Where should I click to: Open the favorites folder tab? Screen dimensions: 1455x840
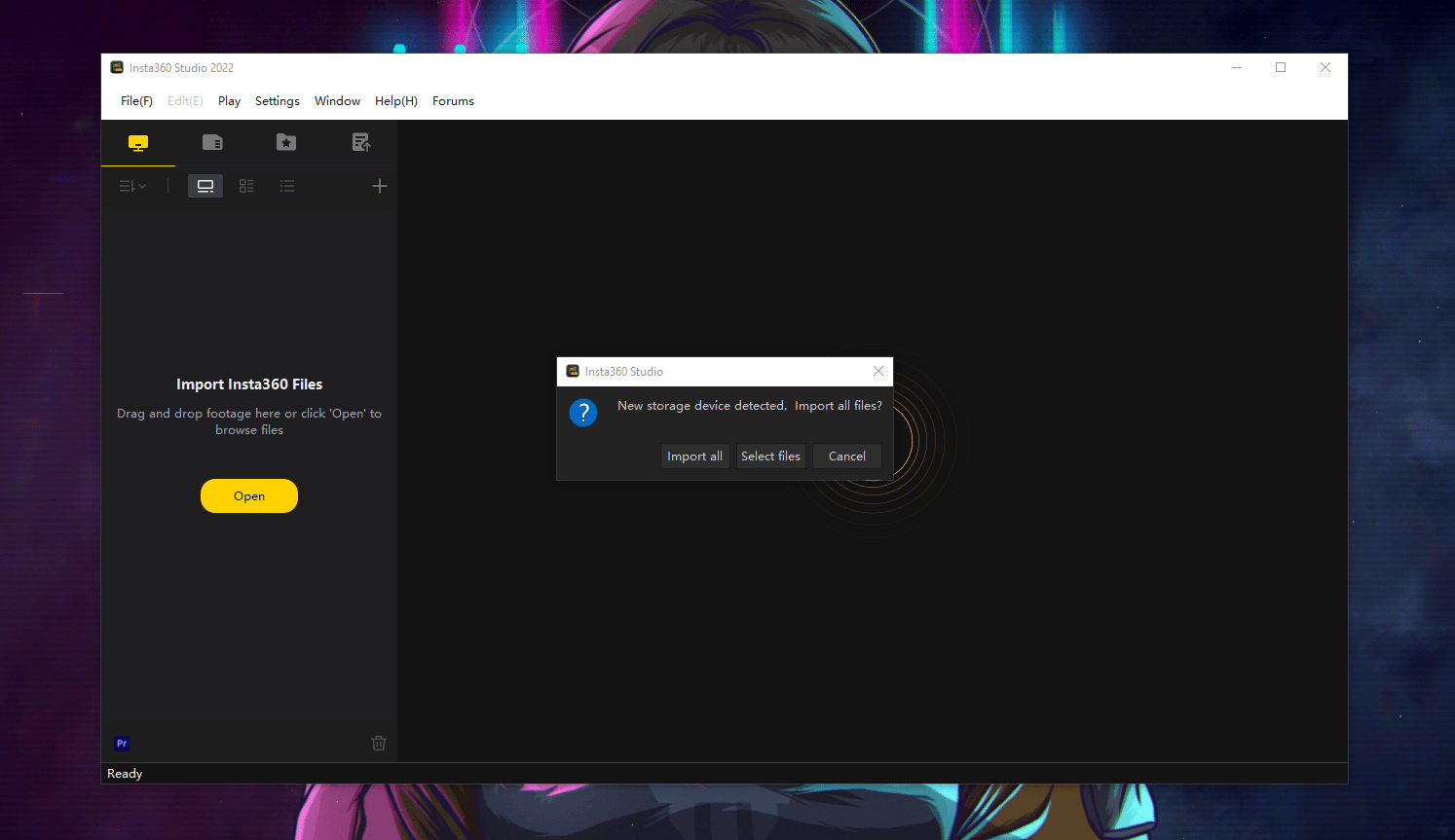(x=286, y=142)
